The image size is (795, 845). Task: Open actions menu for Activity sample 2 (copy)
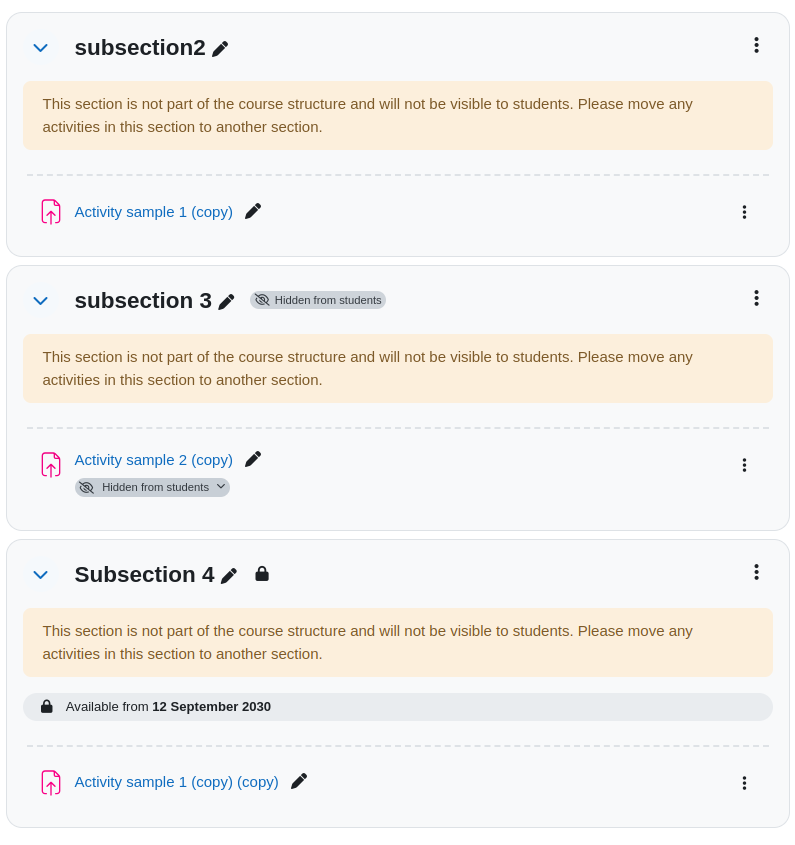point(744,465)
